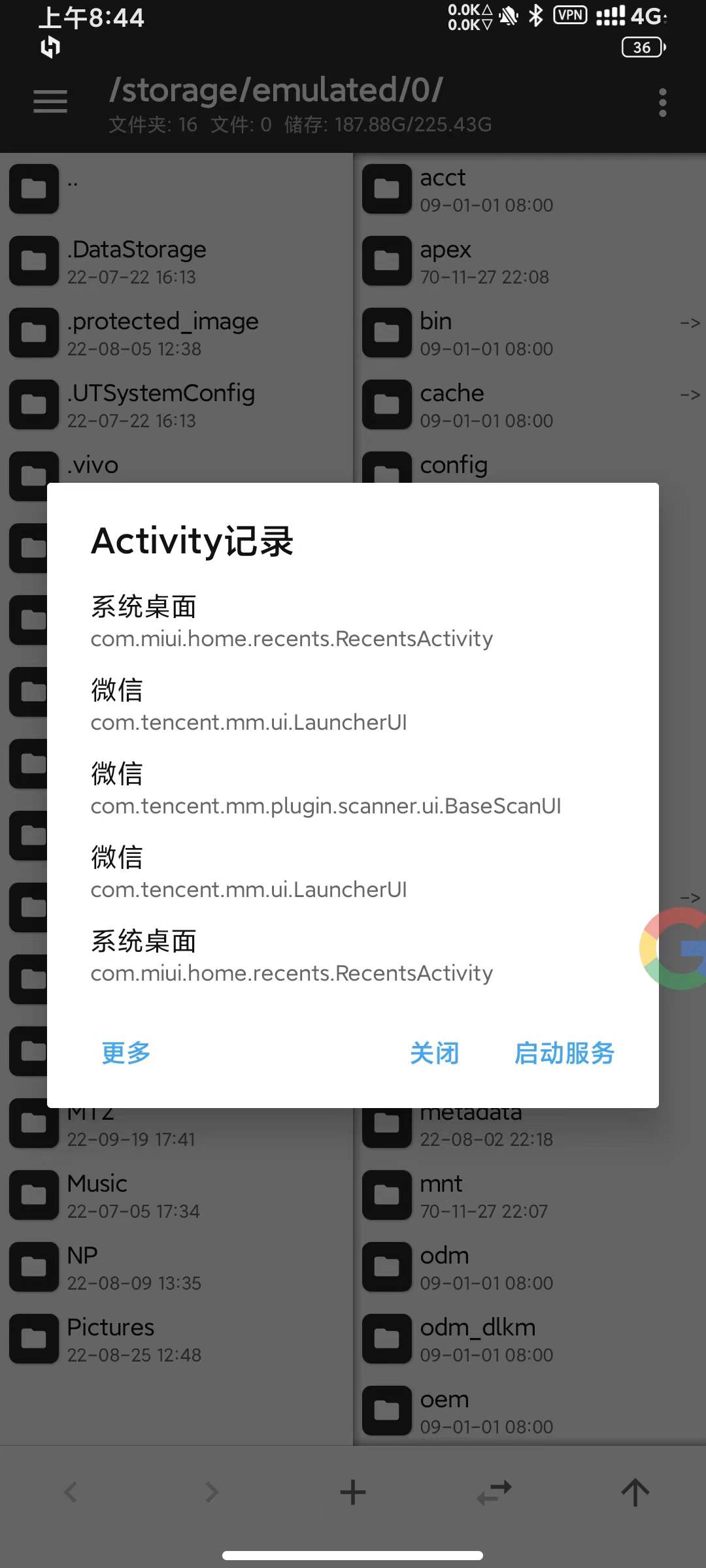Tap the /storage/emulated/0/ path title
706x1568 pixels.
point(276,90)
